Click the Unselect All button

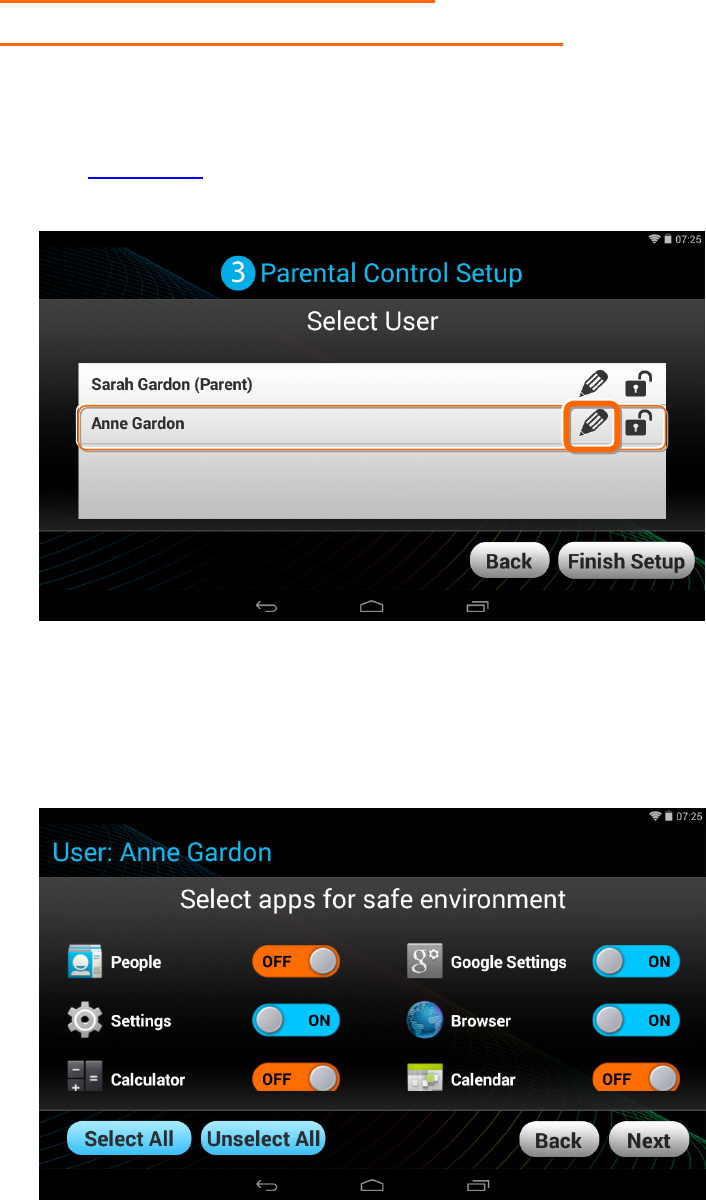(263, 1138)
